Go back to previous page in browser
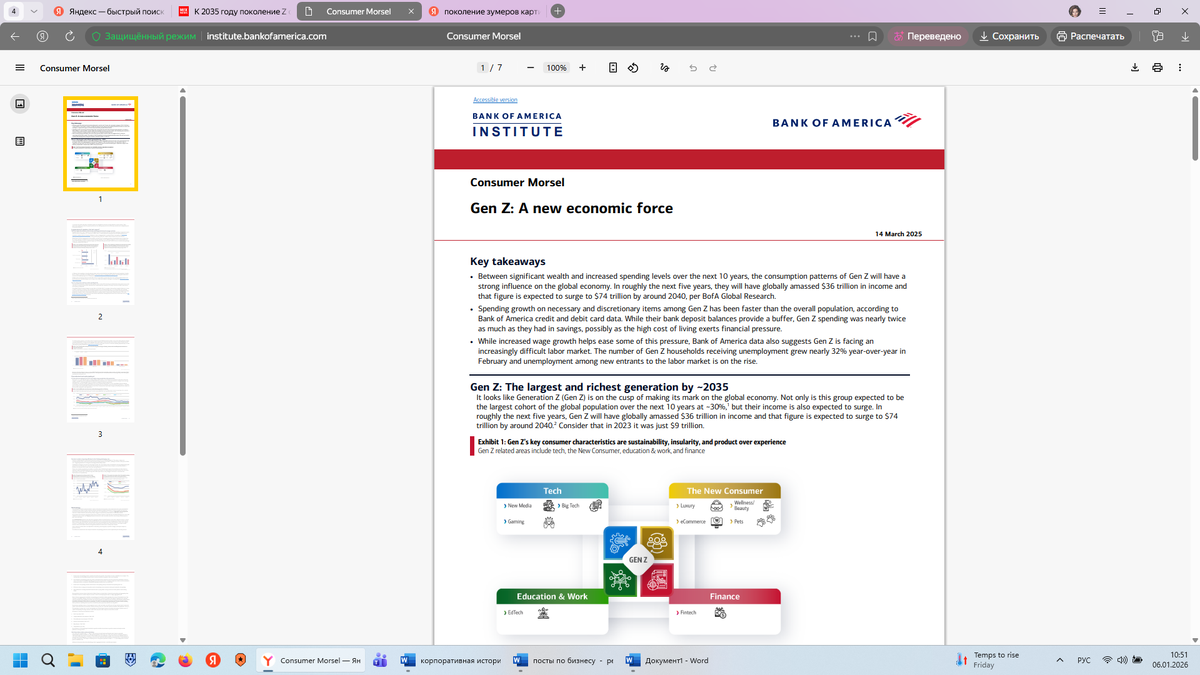The height and width of the screenshot is (675, 1200). pyautogui.click(x=15, y=36)
